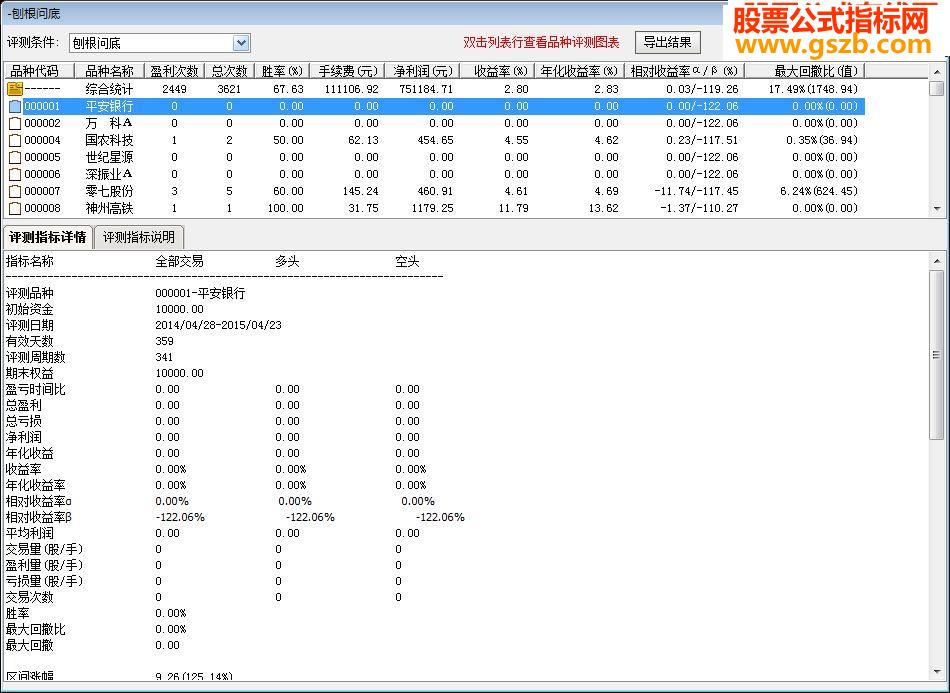Click the document icon for 000006 深振业A

tap(15, 174)
